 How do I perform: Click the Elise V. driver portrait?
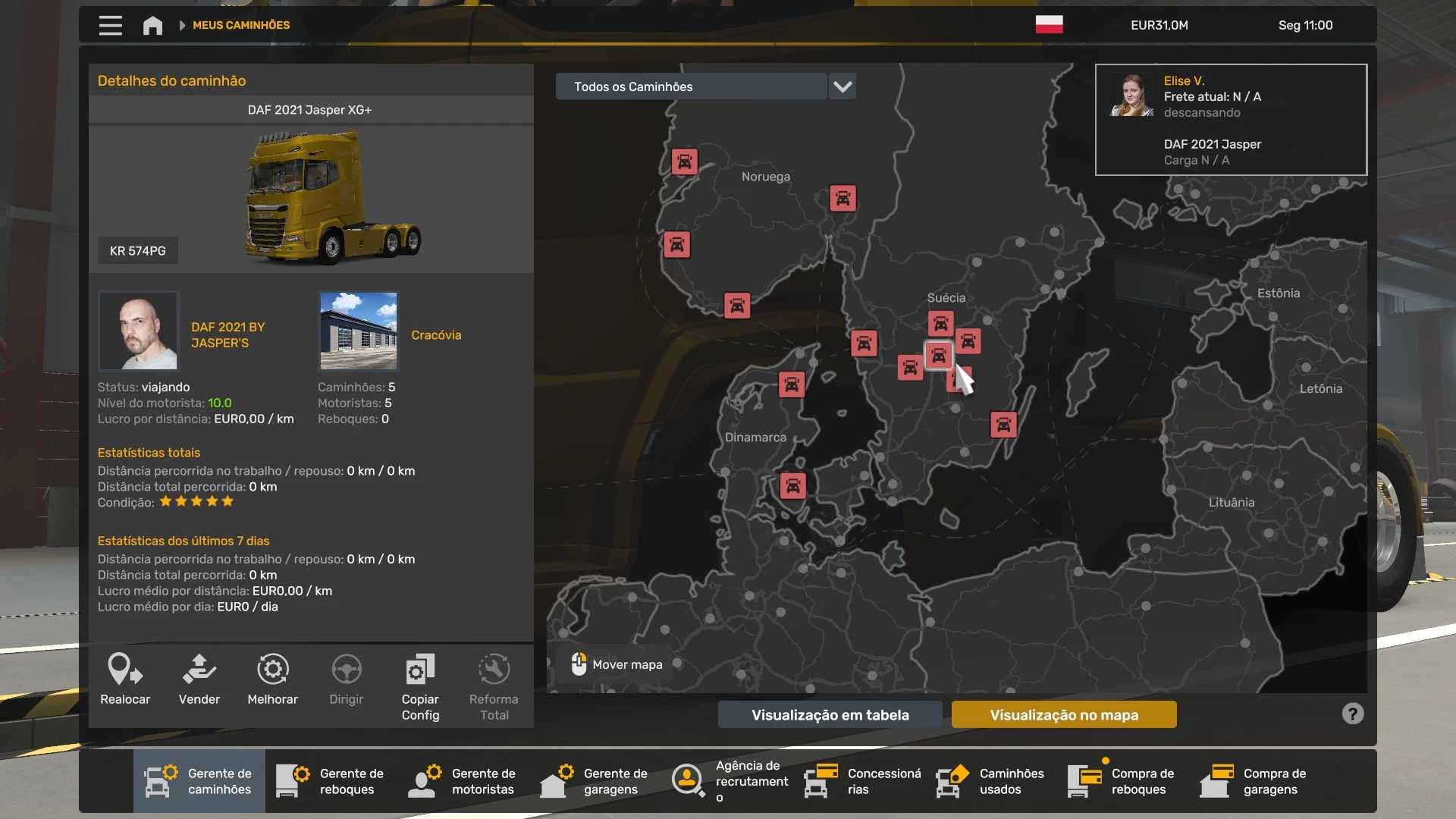tap(1132, 96)
